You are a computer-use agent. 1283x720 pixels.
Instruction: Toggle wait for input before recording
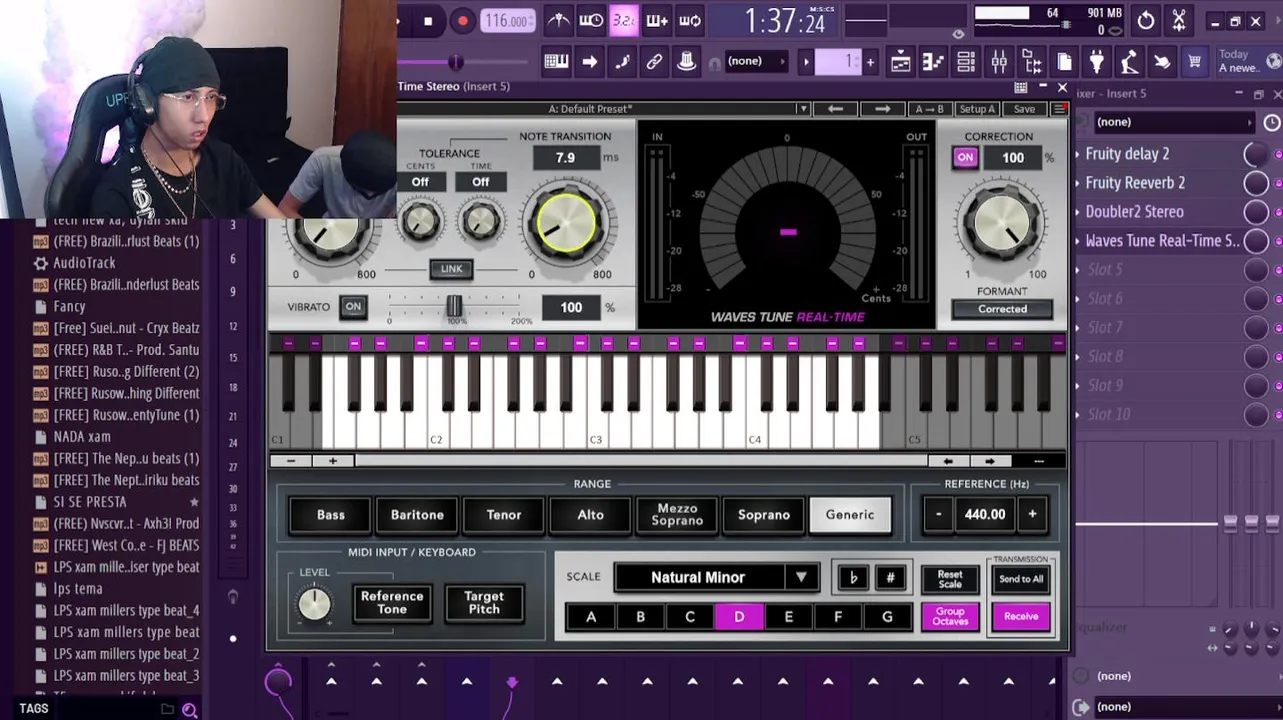coord(591,20)
